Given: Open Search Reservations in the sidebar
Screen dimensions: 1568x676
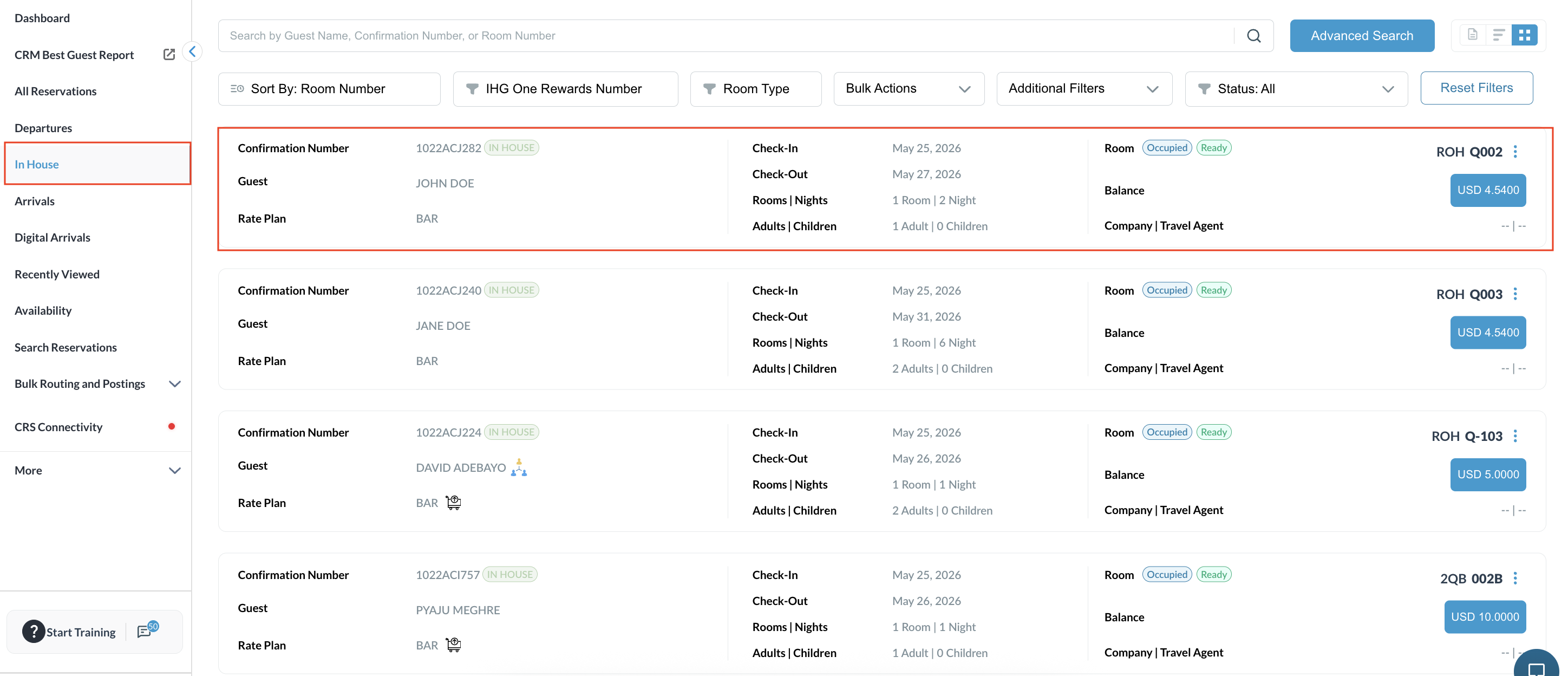Looking at the screenshot, I should [66, 347].
